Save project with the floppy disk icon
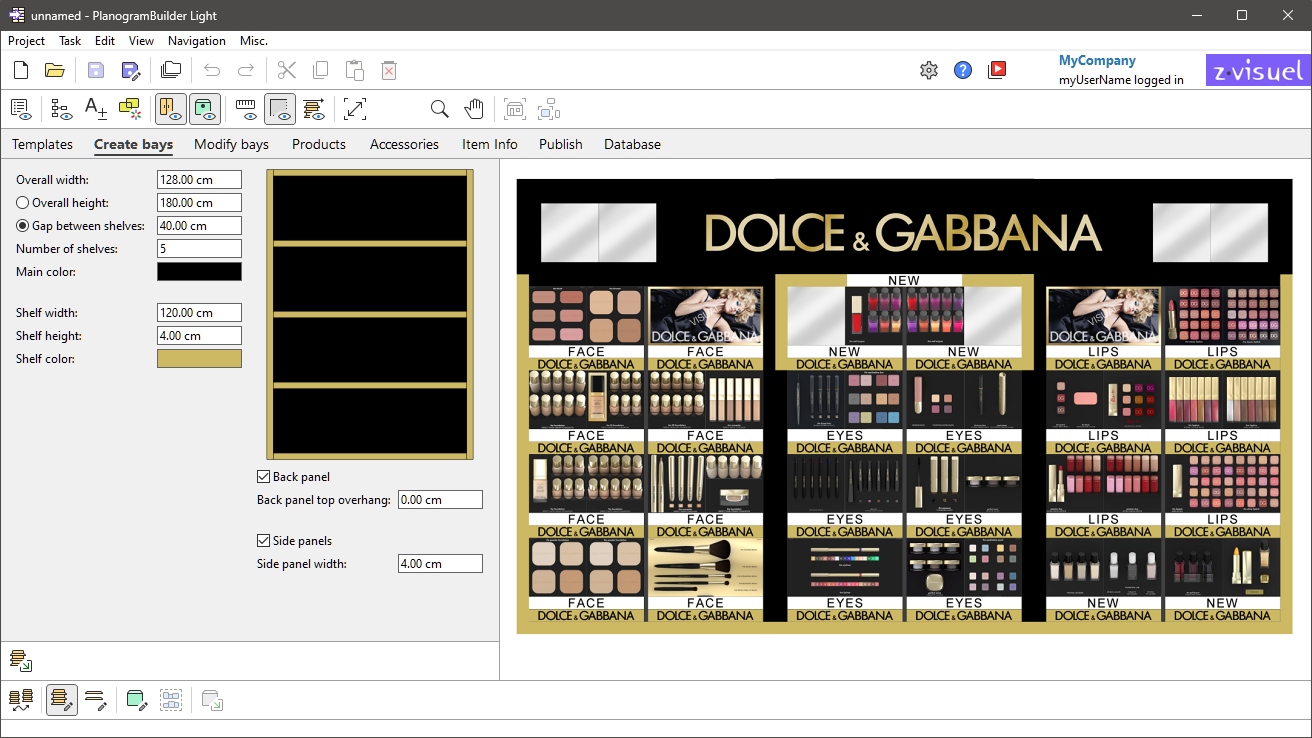The height and width of the screenshot is (738, 1312). (96, 70)
